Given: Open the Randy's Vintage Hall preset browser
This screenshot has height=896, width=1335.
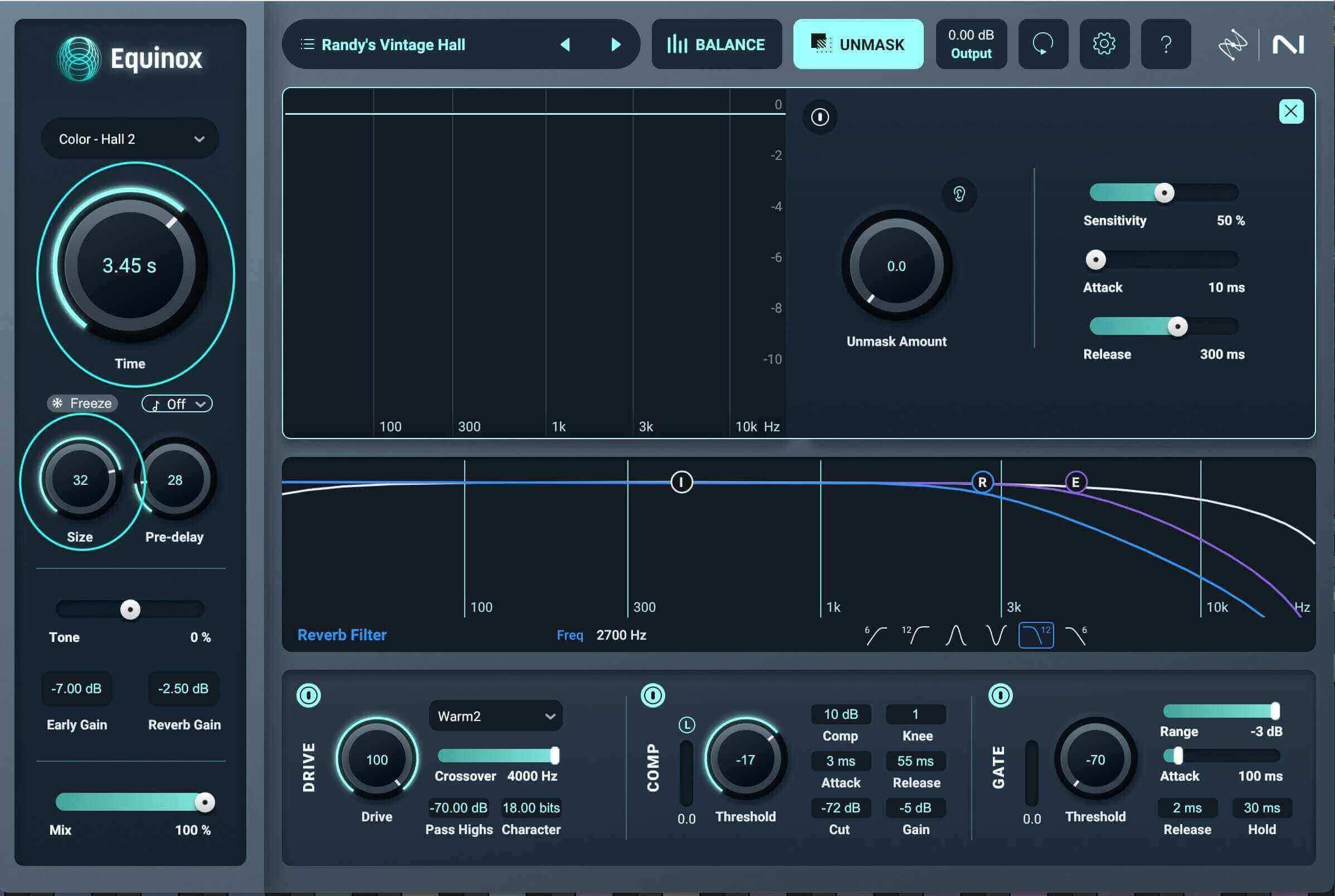Looking at the screenshot, I should coord(393,45).
